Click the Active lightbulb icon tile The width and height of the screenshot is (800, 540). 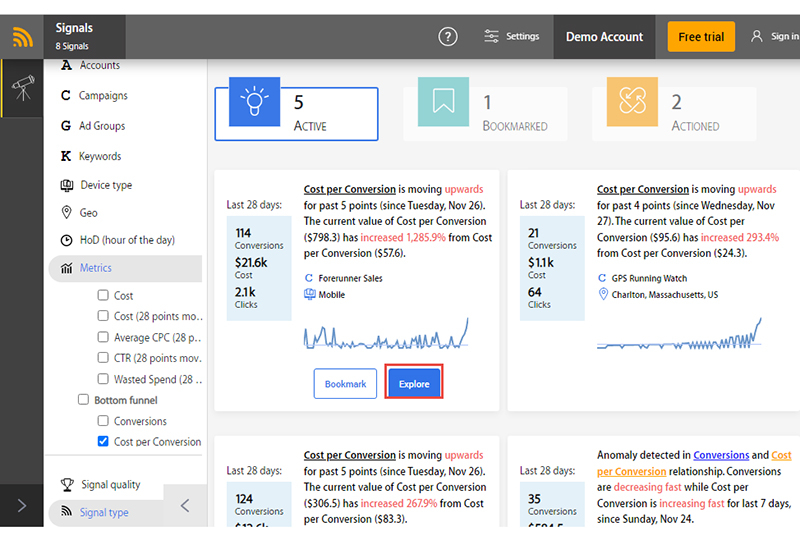click(254, 102)
